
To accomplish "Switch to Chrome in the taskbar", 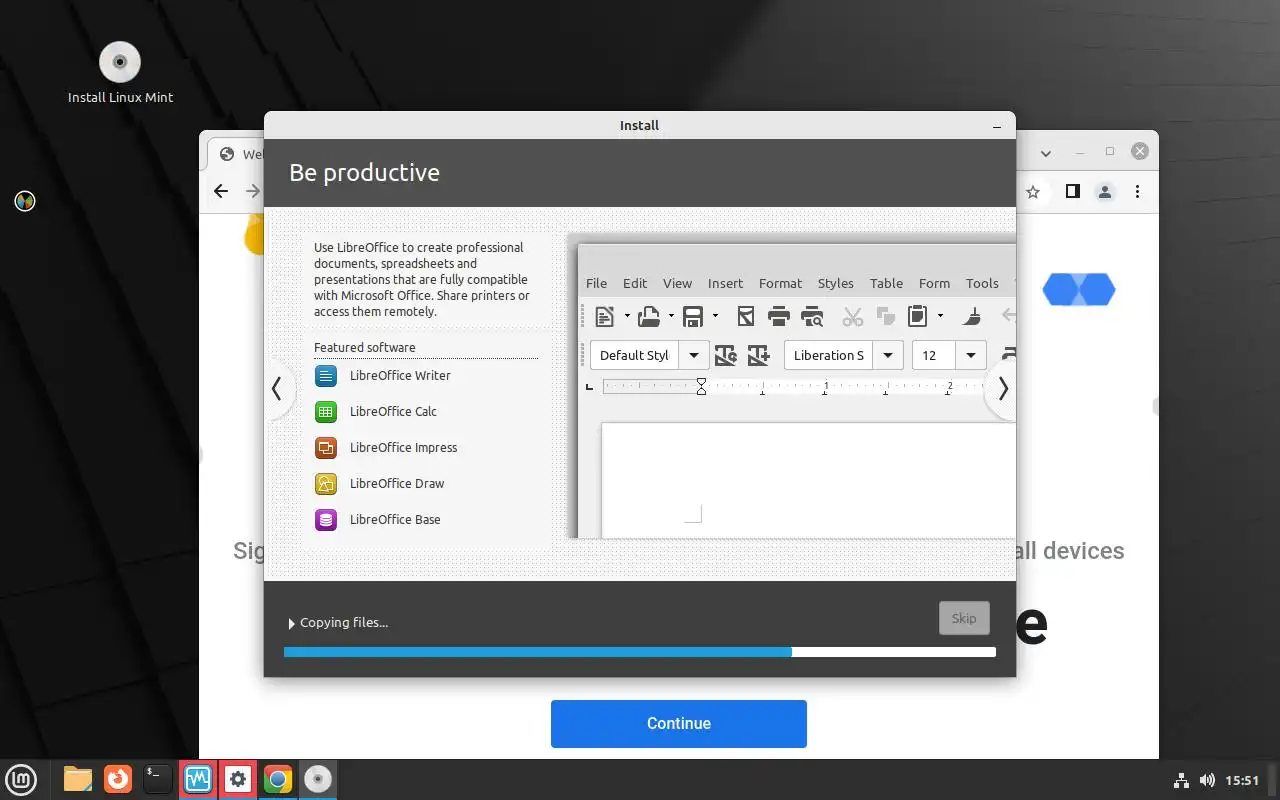I will [x=278, y=779].
